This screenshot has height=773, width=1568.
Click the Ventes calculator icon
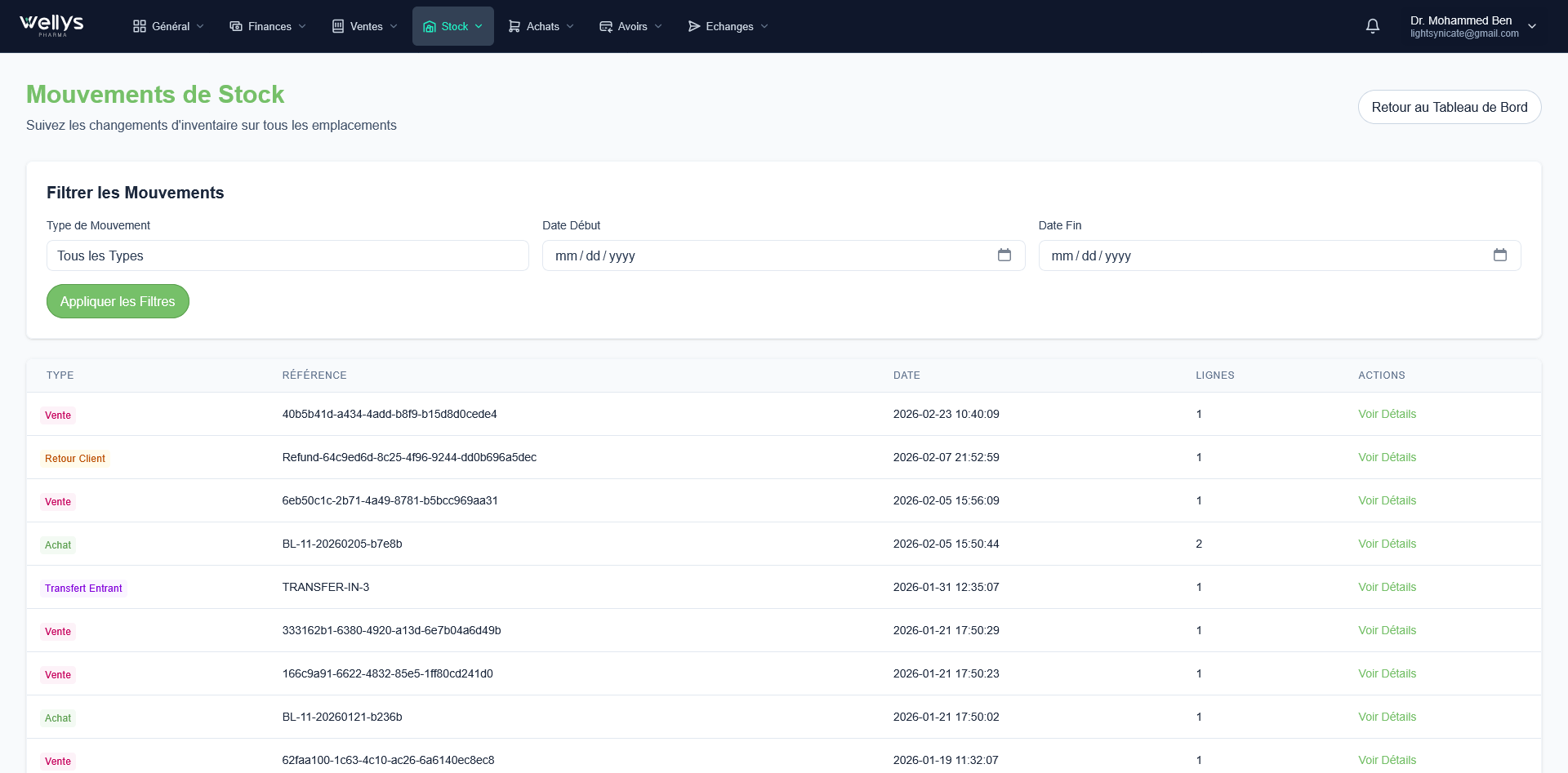(337, 25)
